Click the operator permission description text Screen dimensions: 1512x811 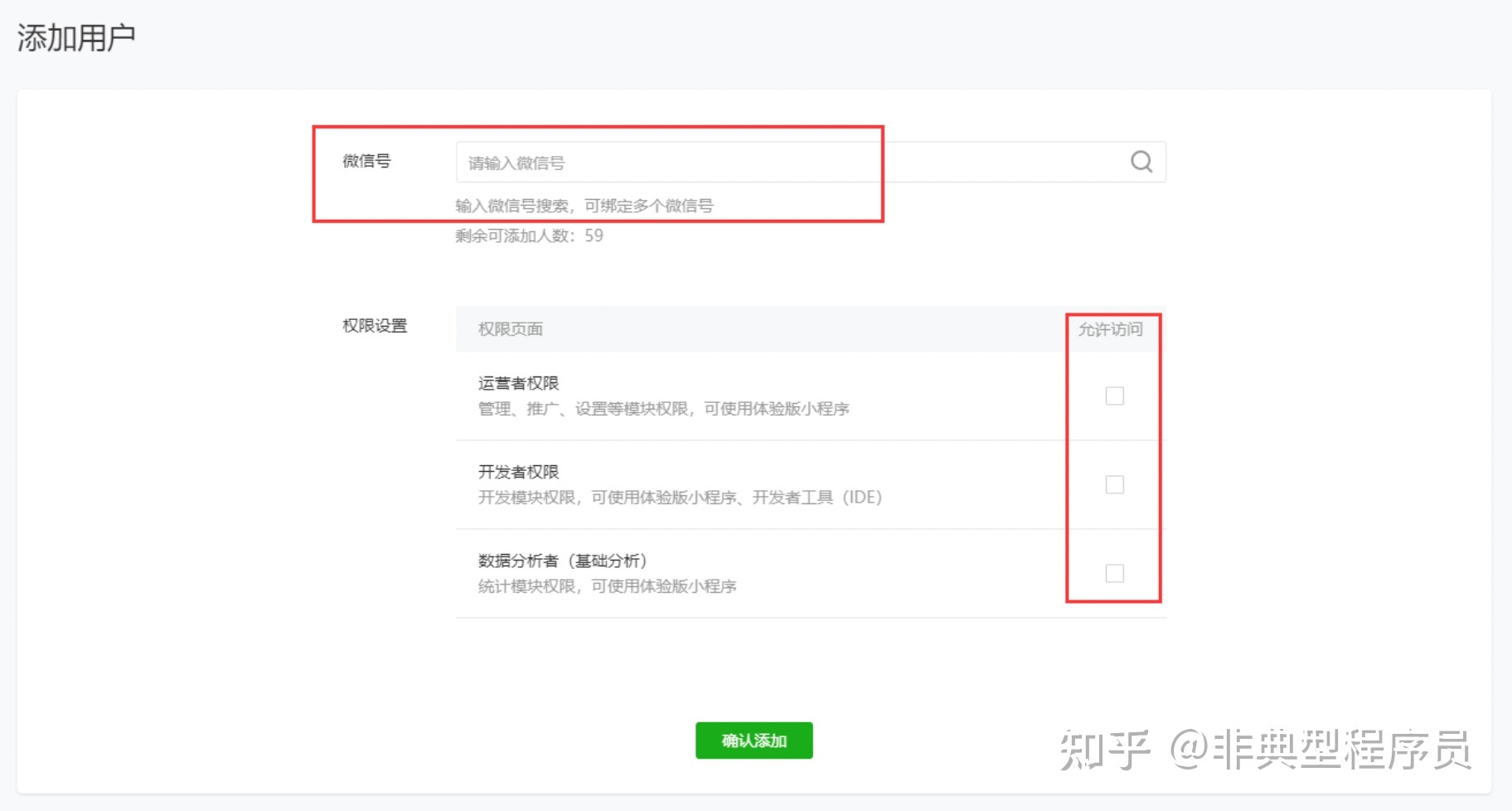click(x=663, y=408)
